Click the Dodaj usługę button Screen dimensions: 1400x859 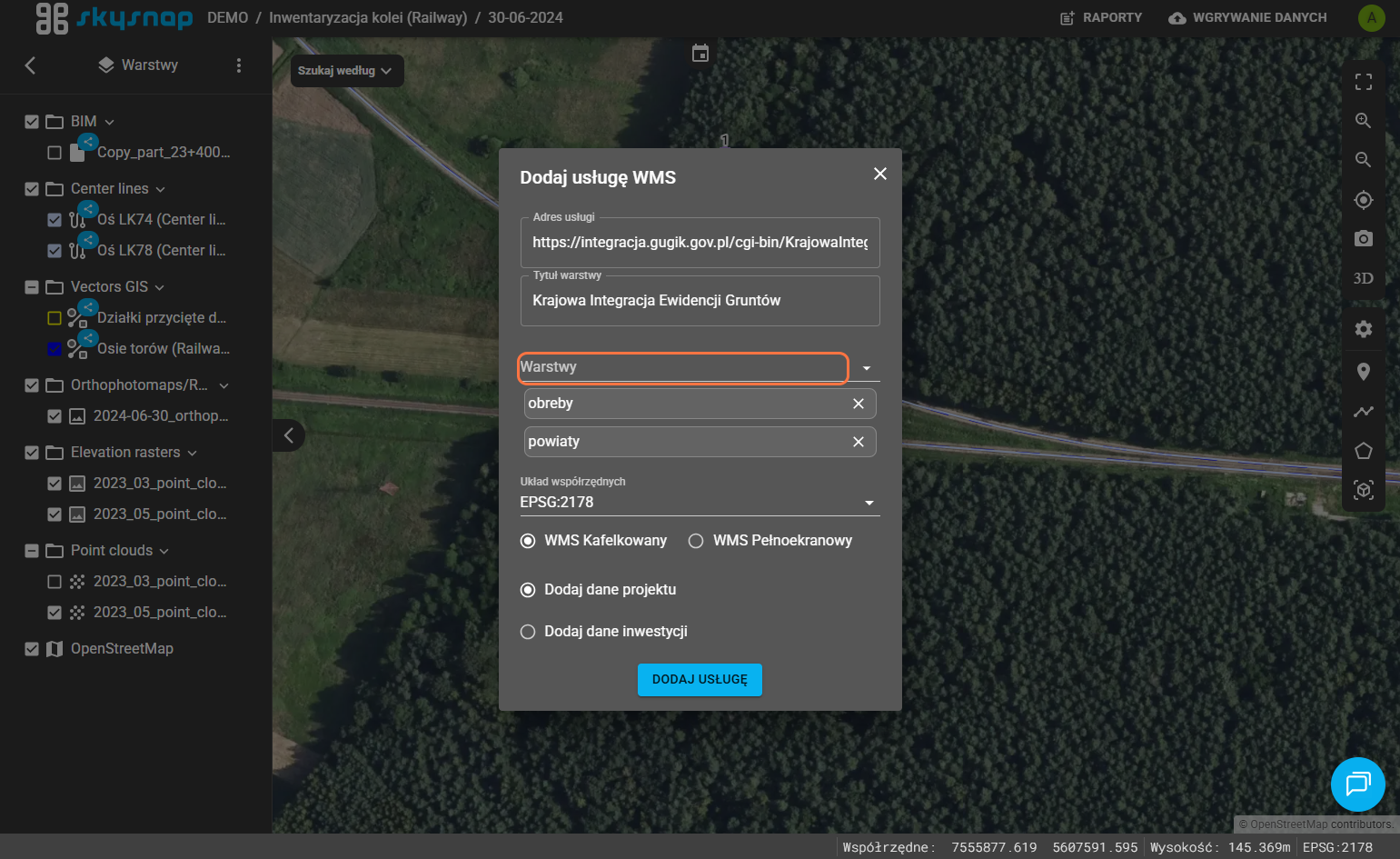[700, 680]
